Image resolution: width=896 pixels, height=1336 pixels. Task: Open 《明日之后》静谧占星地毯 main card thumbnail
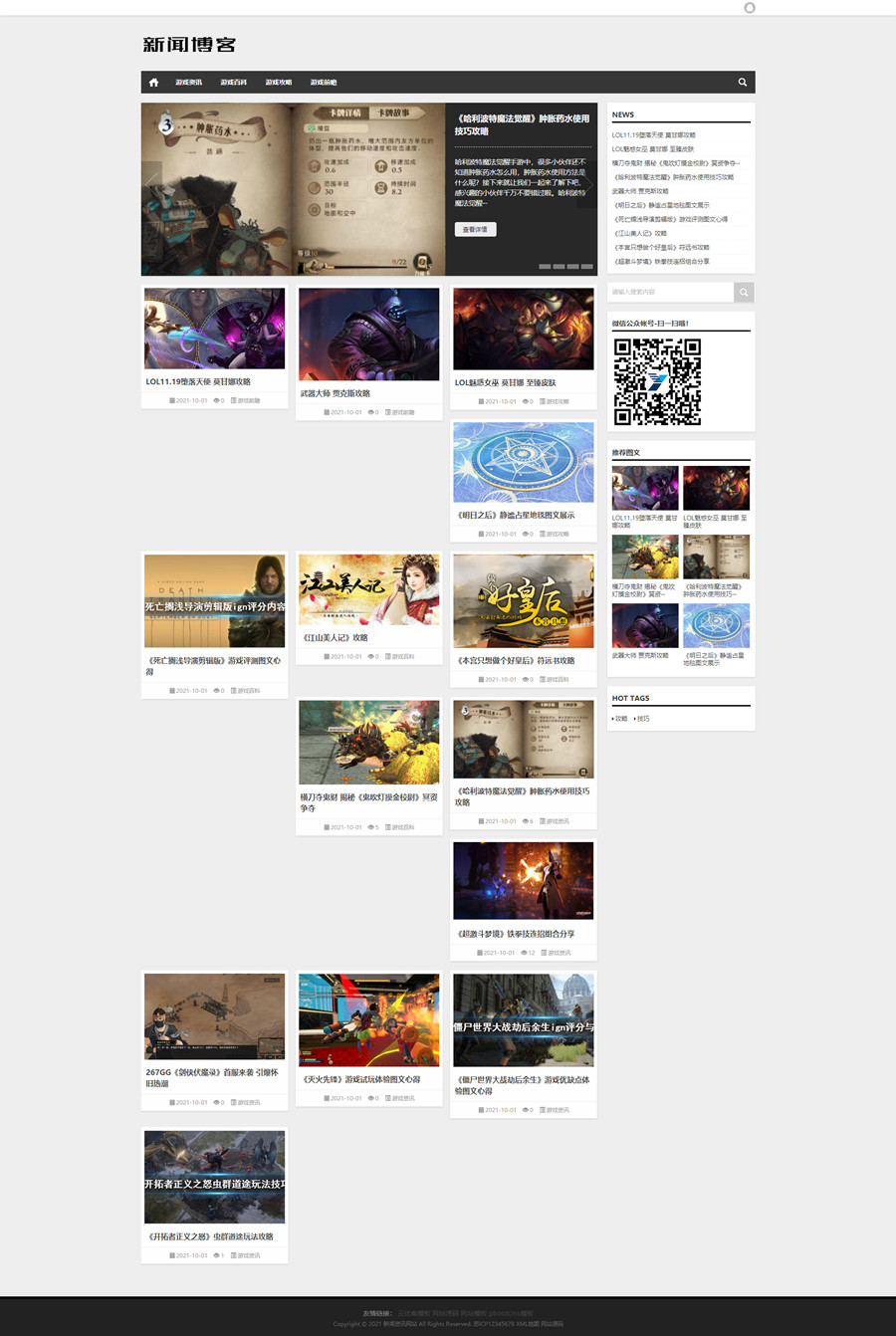tap(523, 462)
